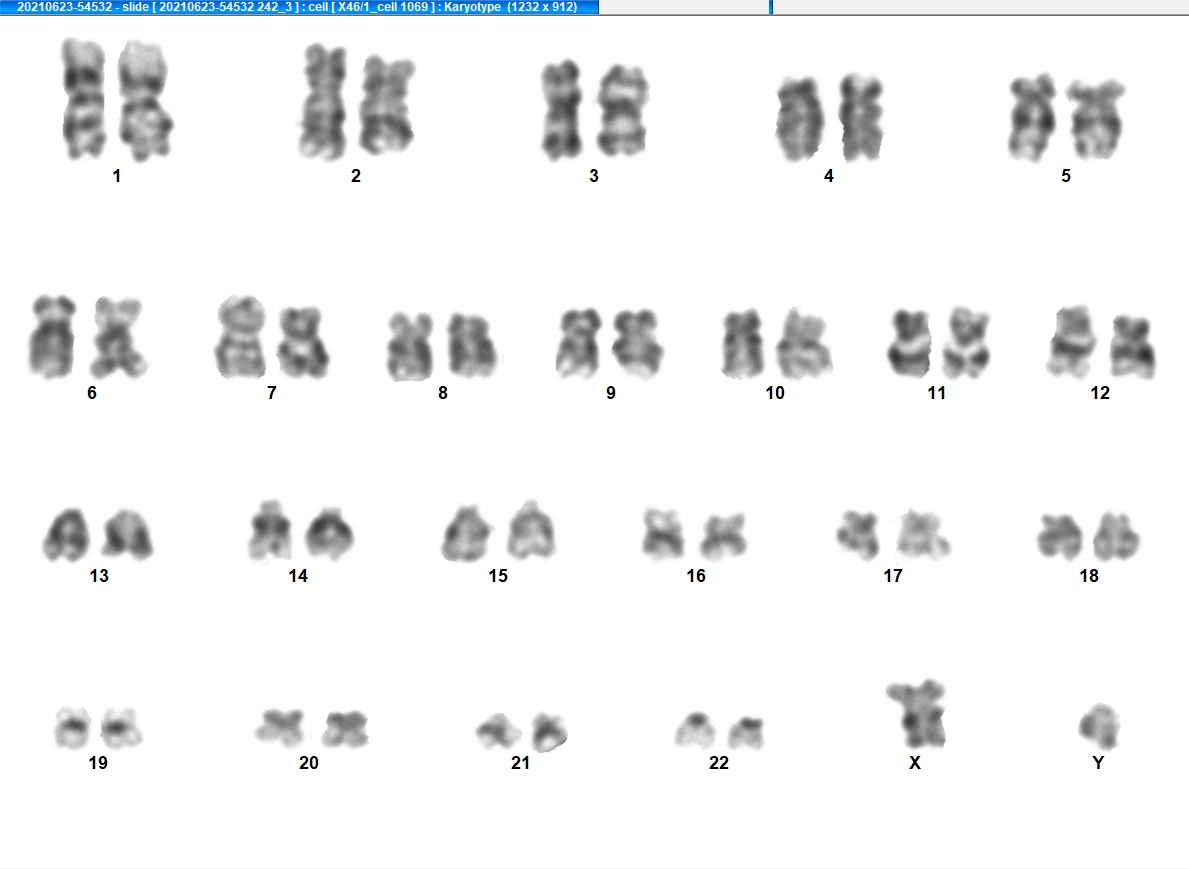Click the "12" chromosome label
1189x869 pixels.
tap(1100, 393)
